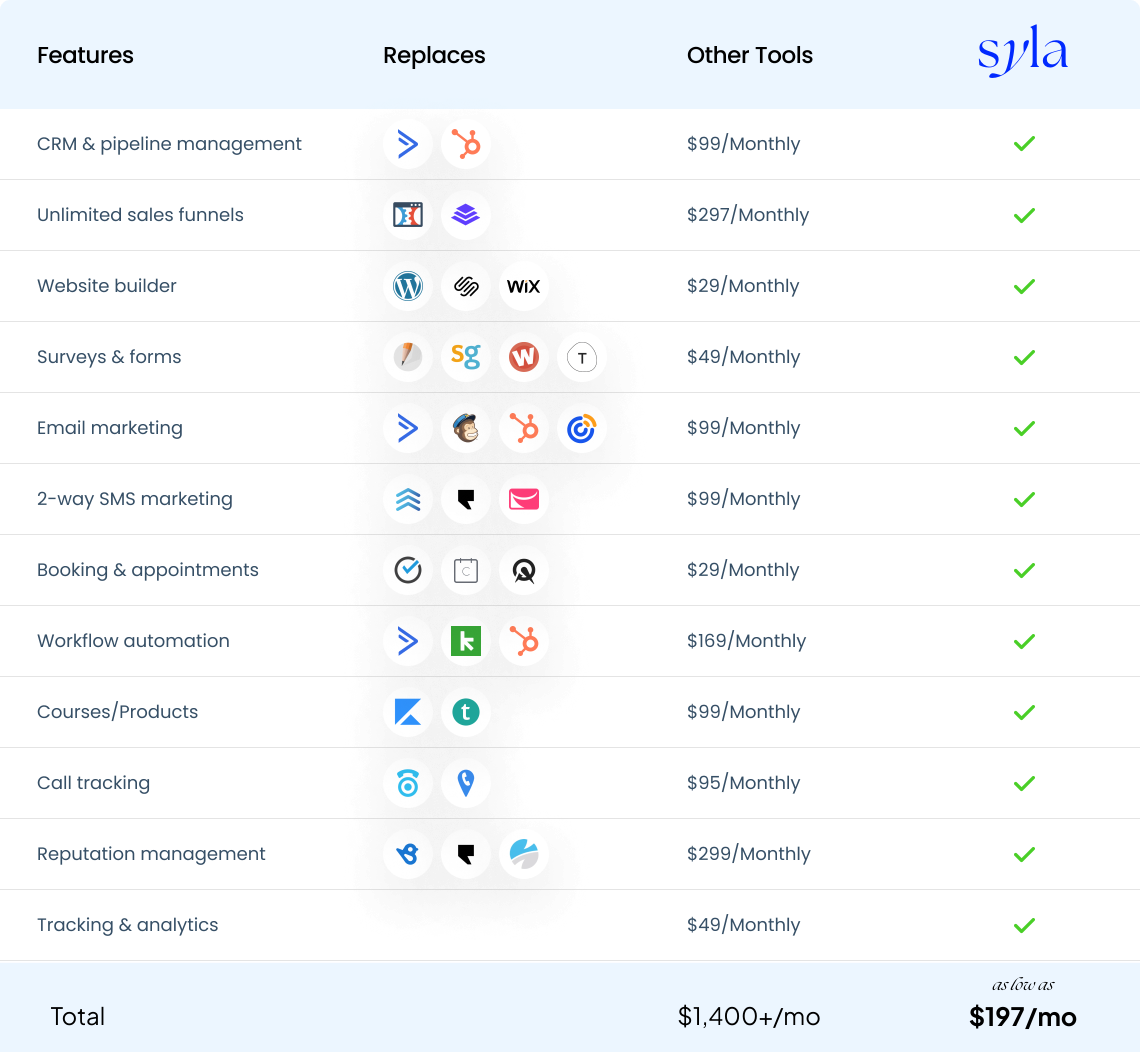Screen dimensions: 1140x1052
Task: Click the 'Reputation management' feature label
Action: pos(151,854)
